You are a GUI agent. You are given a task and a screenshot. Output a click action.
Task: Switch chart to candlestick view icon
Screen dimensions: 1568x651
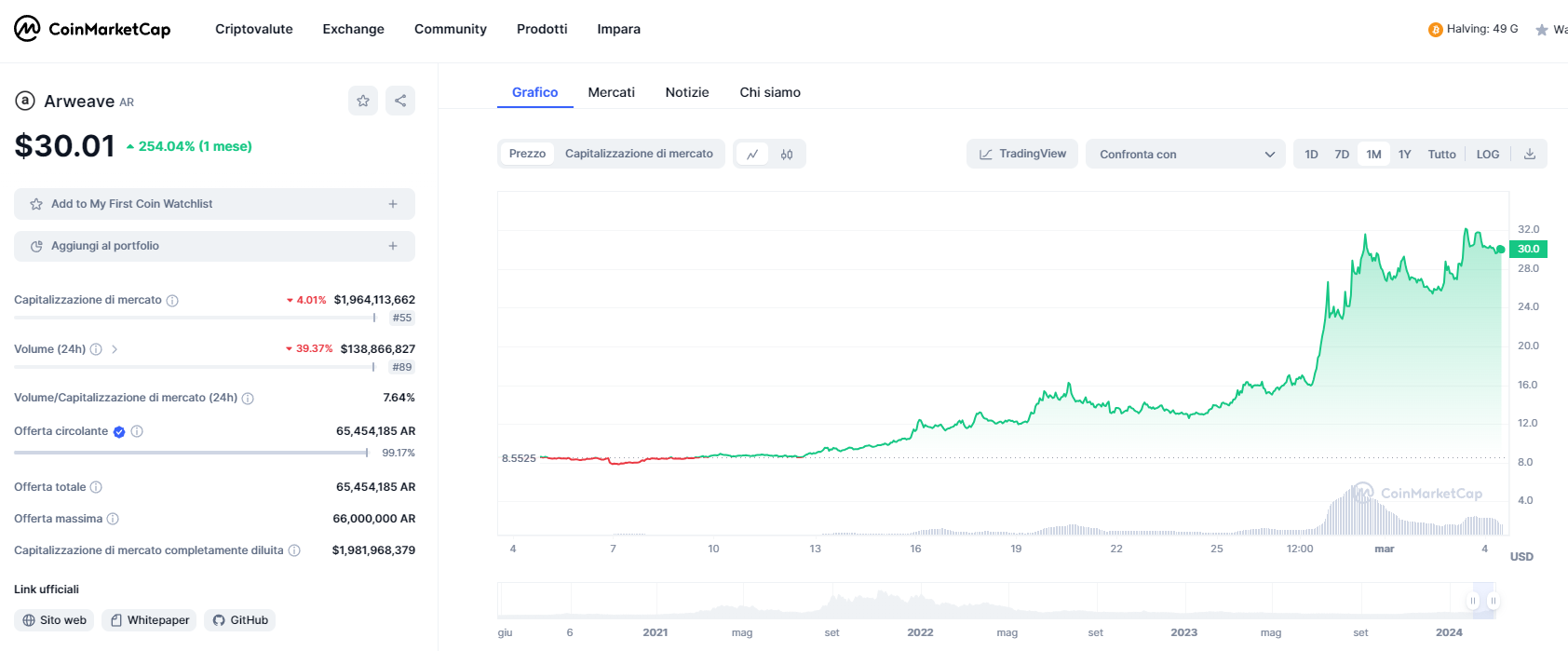tap(787, 155)
